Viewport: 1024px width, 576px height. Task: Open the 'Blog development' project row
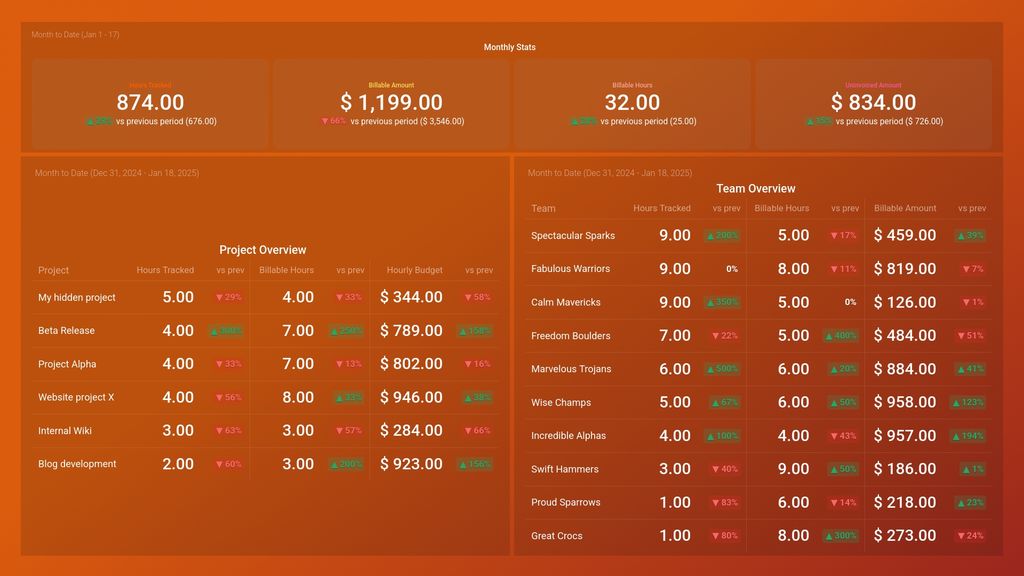265,464
